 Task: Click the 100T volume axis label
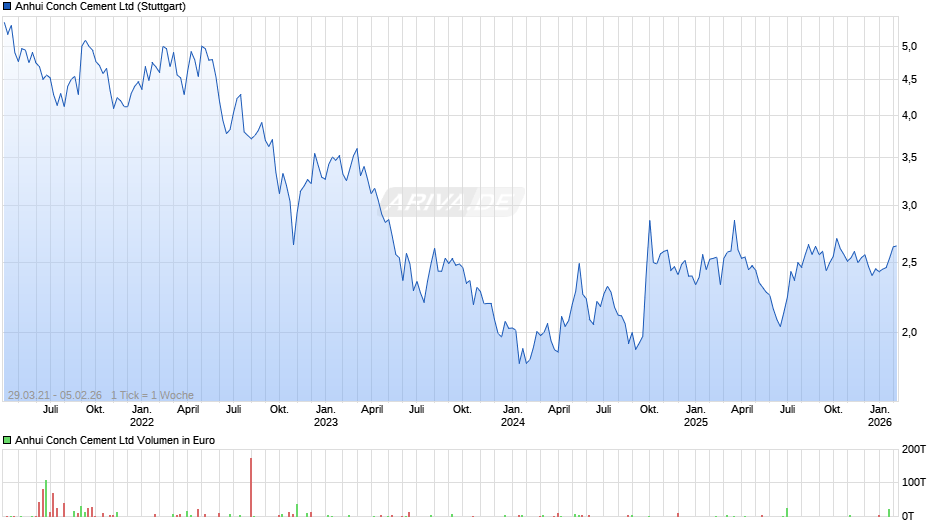click(x=914, y=482)
